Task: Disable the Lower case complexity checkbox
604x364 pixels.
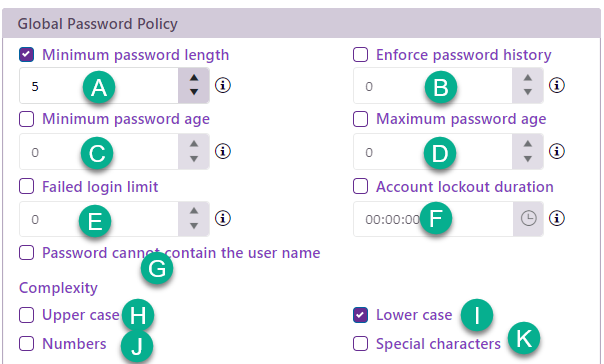Action: pos(360,315)
